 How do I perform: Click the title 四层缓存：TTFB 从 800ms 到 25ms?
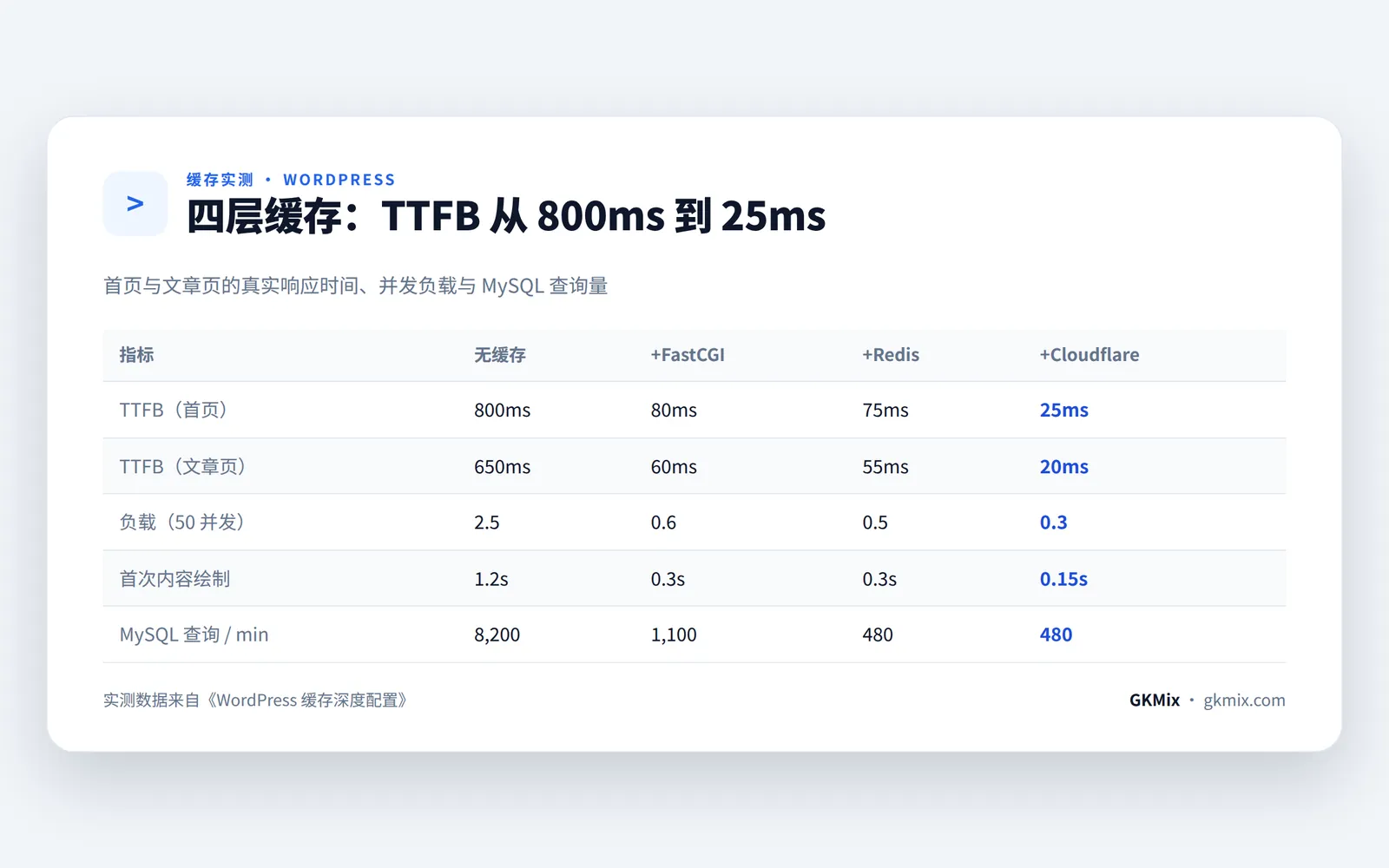click(x=506, y=216)
